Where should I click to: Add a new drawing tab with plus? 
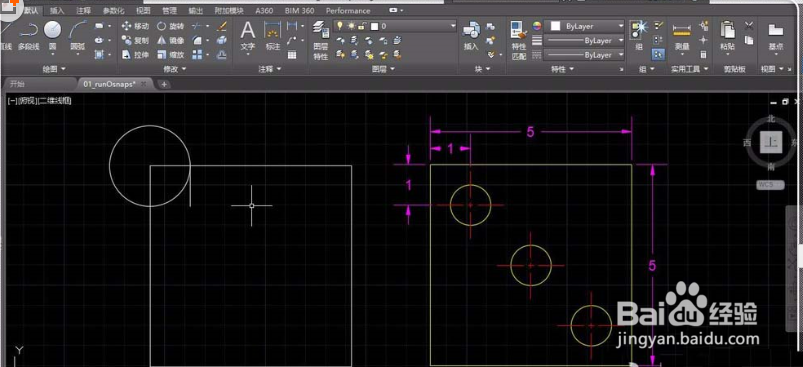tap(164, 84)
